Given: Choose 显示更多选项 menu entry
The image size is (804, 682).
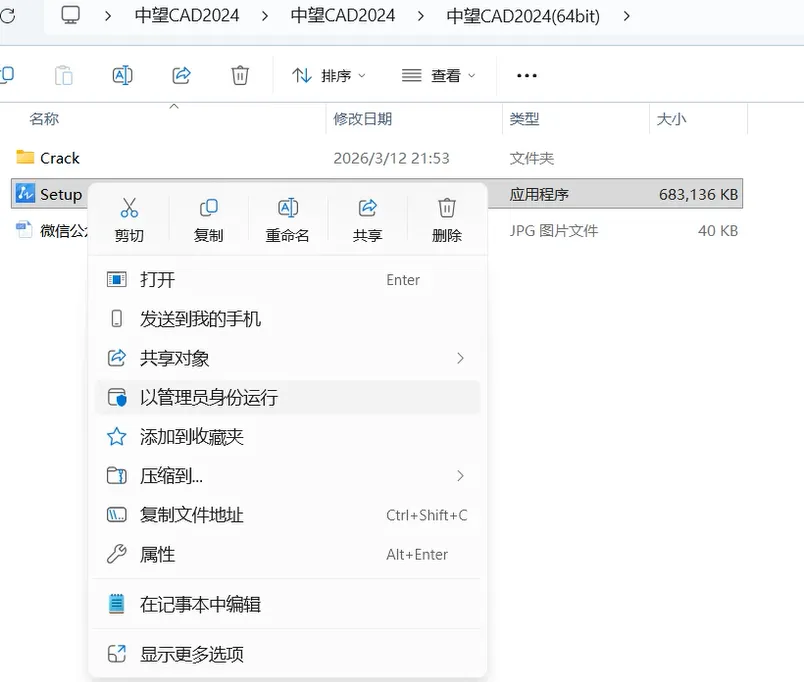Looking at the screenshot, I should pos(288,654).
